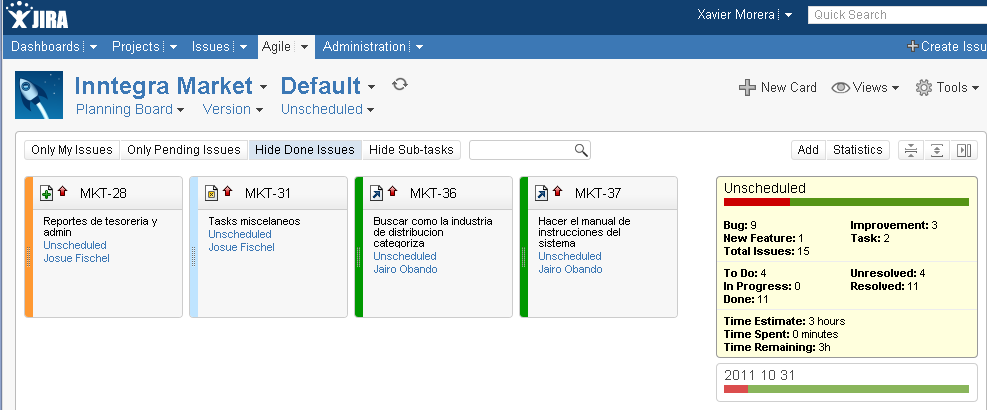987x410 pixels.
Task: Click the 'Tasks miscelaneos' summary text
Action: pyautogui.click(x=254, y=222)
